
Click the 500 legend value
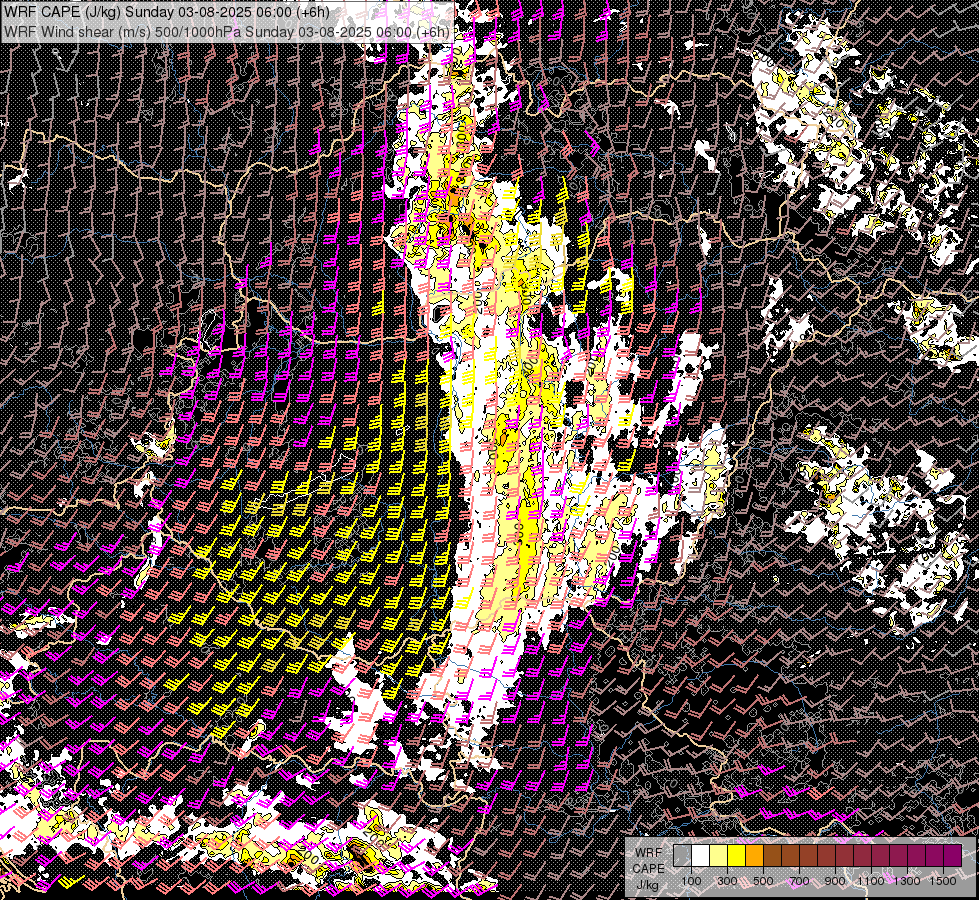click(763, 881)
